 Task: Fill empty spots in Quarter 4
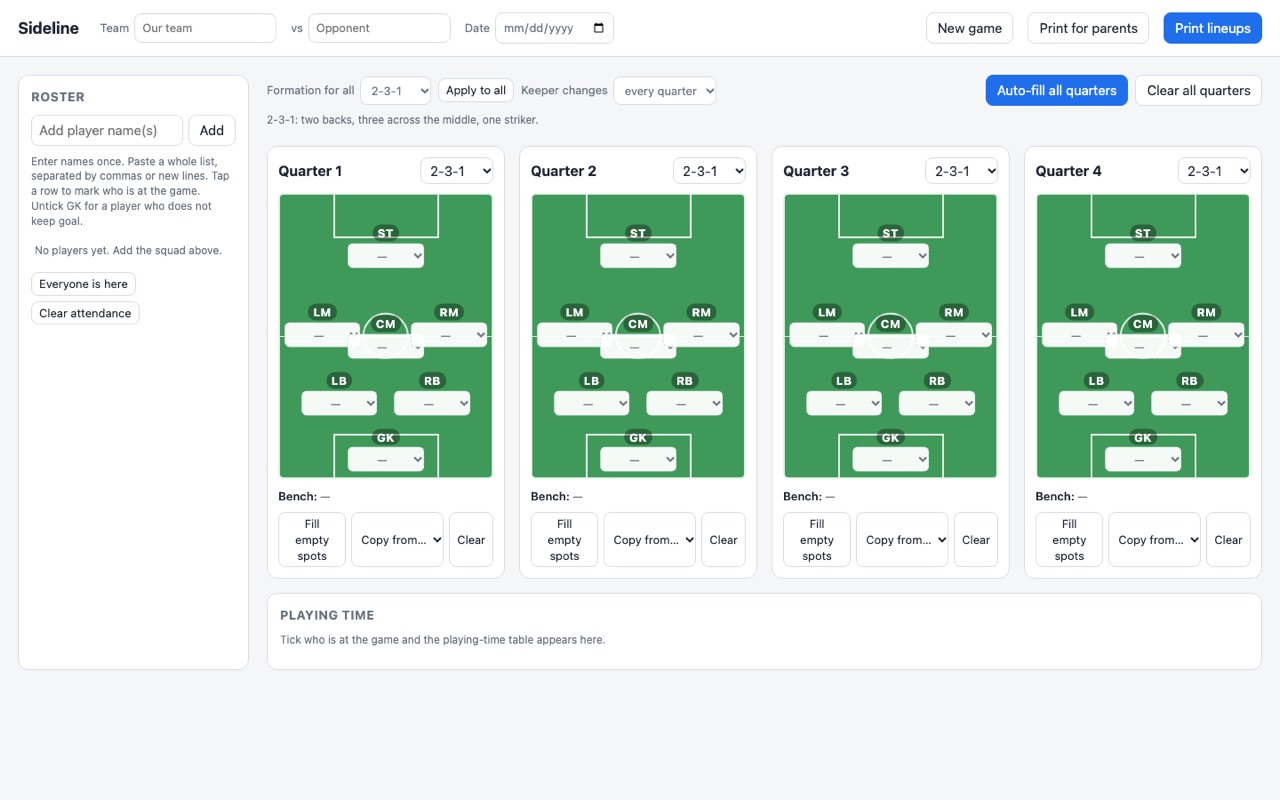point(1069,540)
